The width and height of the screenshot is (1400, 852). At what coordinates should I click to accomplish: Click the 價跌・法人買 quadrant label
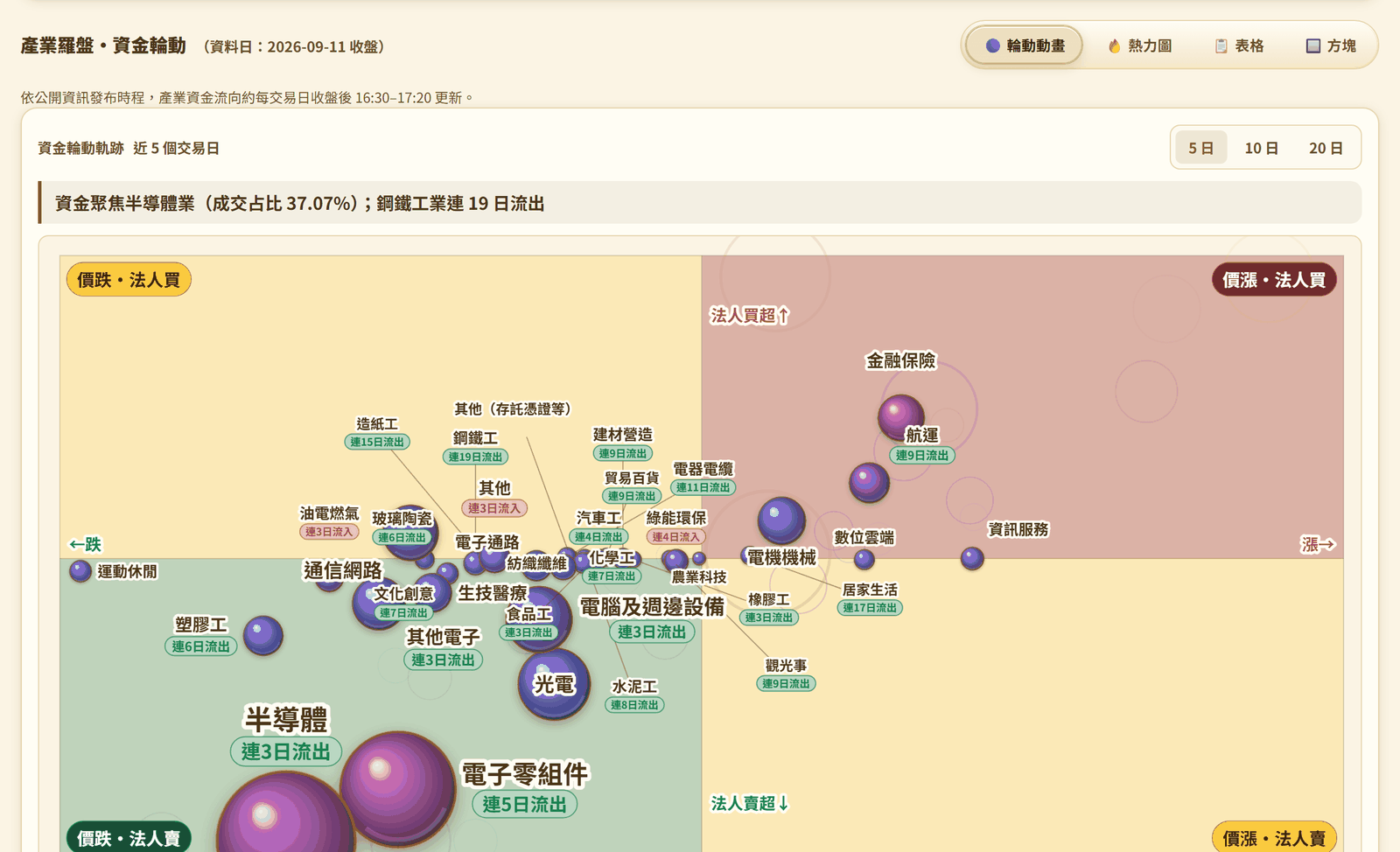pos(129,280)
